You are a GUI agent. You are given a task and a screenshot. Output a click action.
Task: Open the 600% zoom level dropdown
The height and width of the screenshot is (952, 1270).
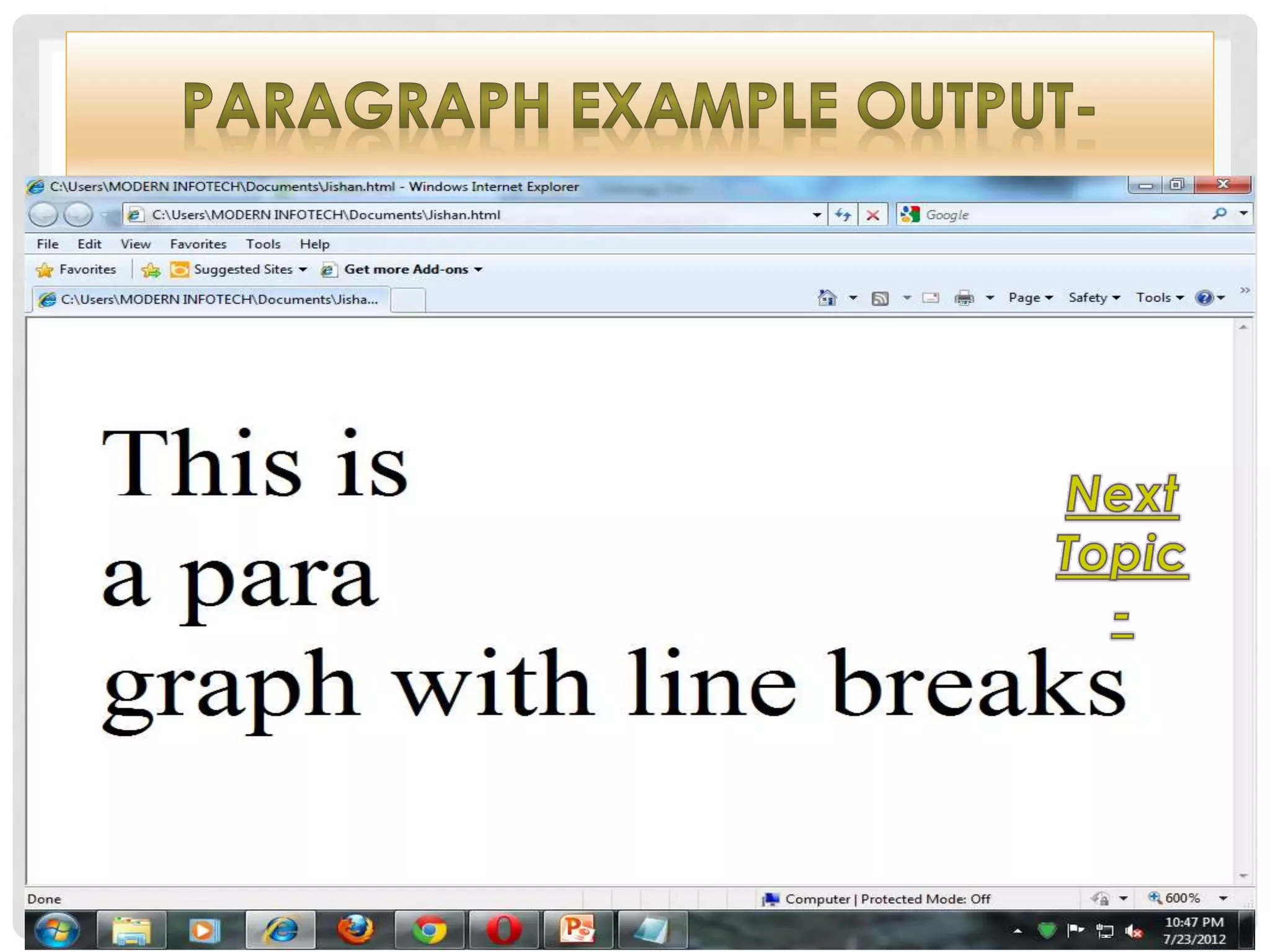coord(1223,898)
